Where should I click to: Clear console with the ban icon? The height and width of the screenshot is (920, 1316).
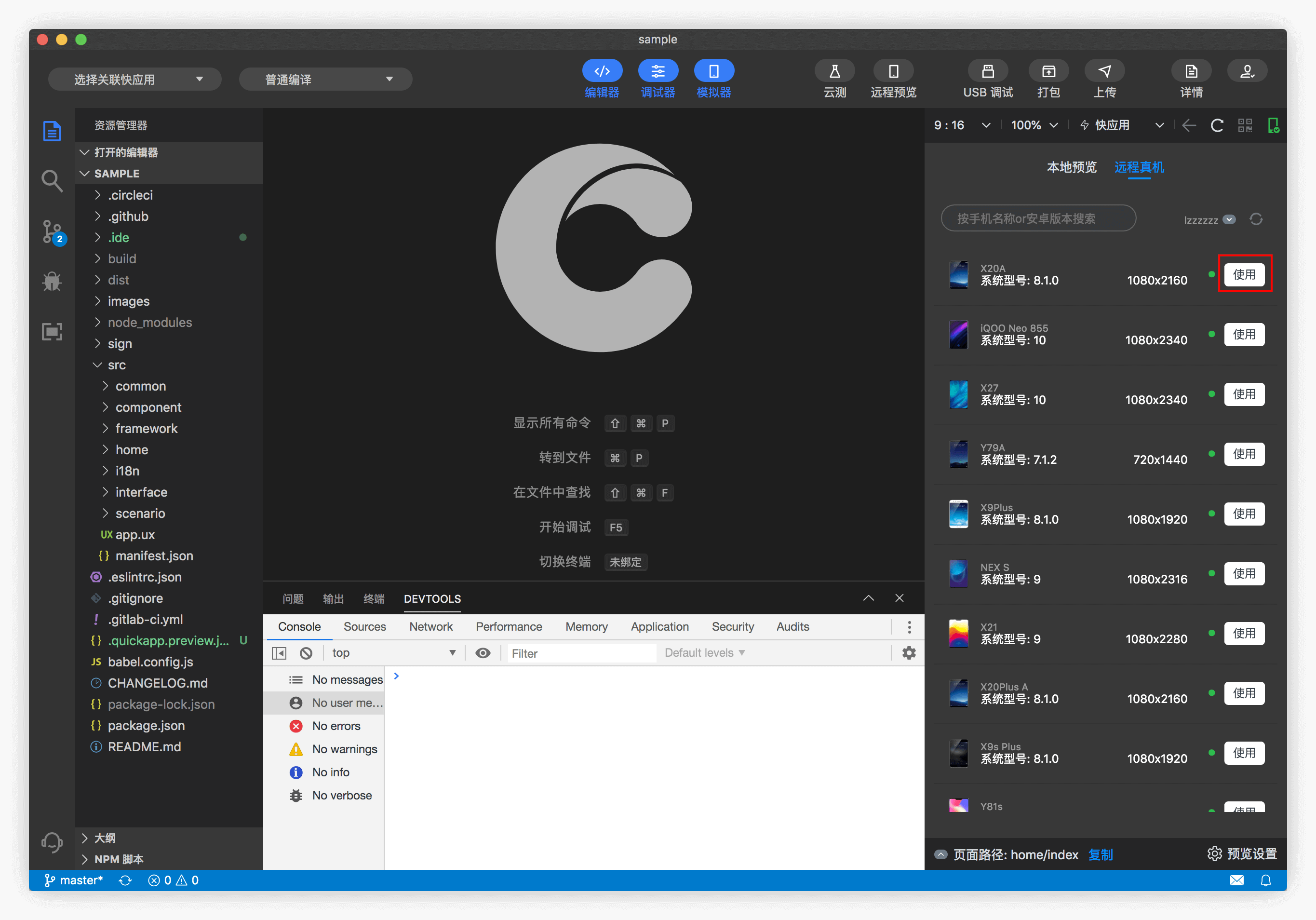tap(306, 653)
